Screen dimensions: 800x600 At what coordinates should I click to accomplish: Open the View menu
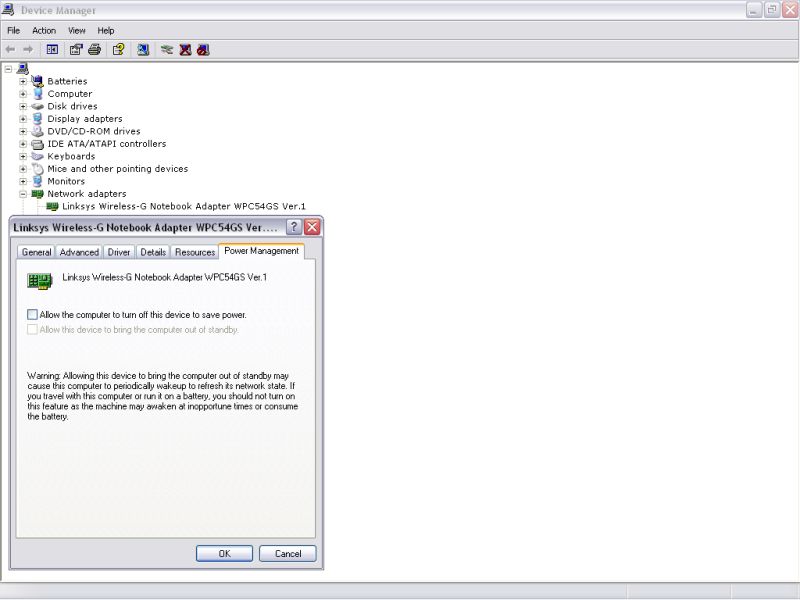click(77, 31)
